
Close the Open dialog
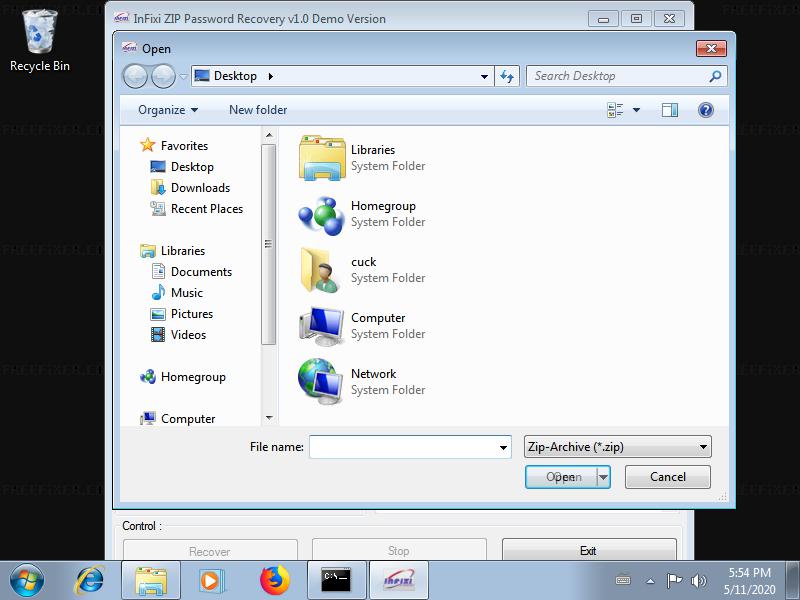click(711, 48)
